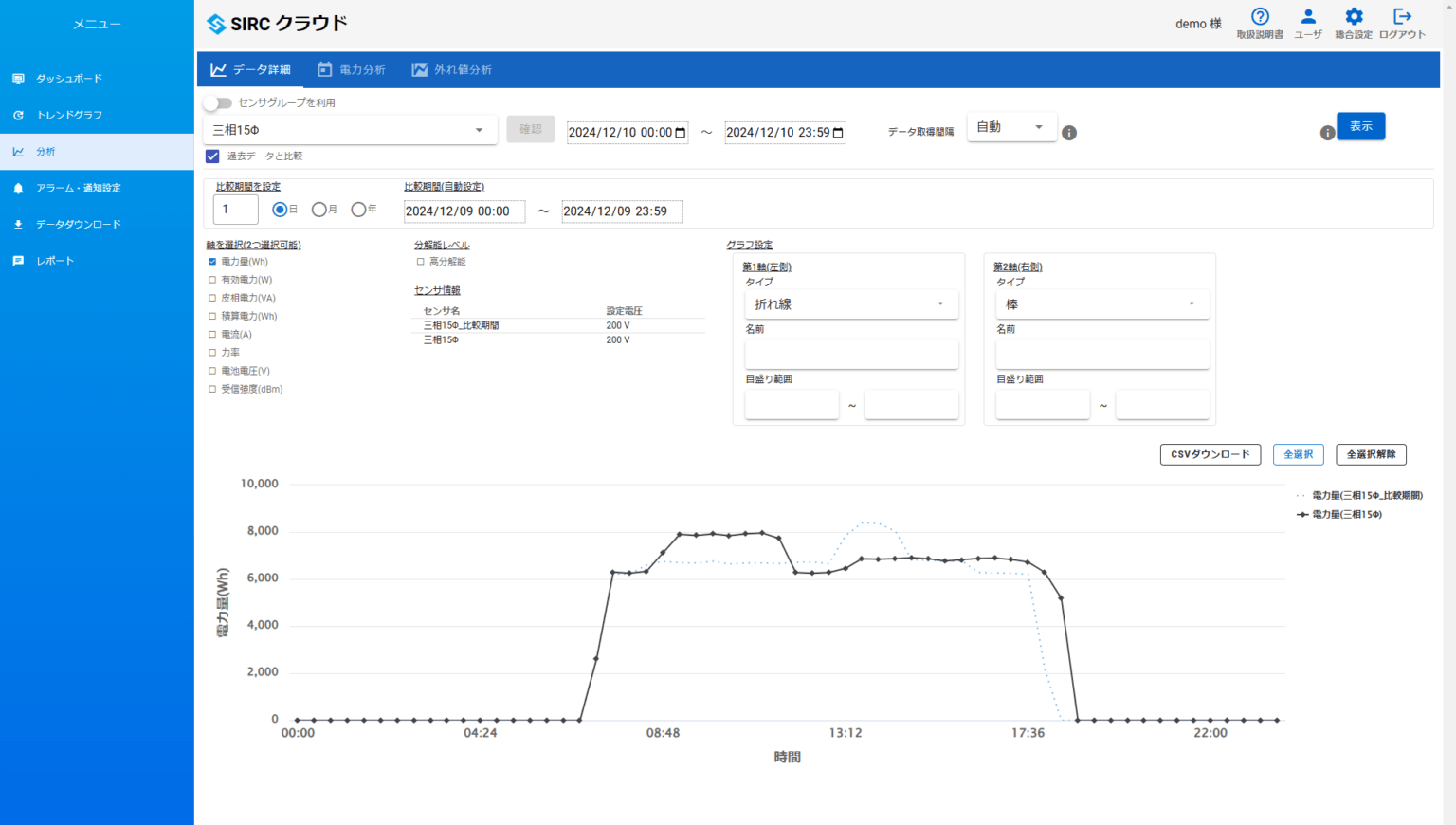The width and height of the screenshot is (1456, 825).
Task: Uncheck 過去データと比較
Action: (212, 156)
